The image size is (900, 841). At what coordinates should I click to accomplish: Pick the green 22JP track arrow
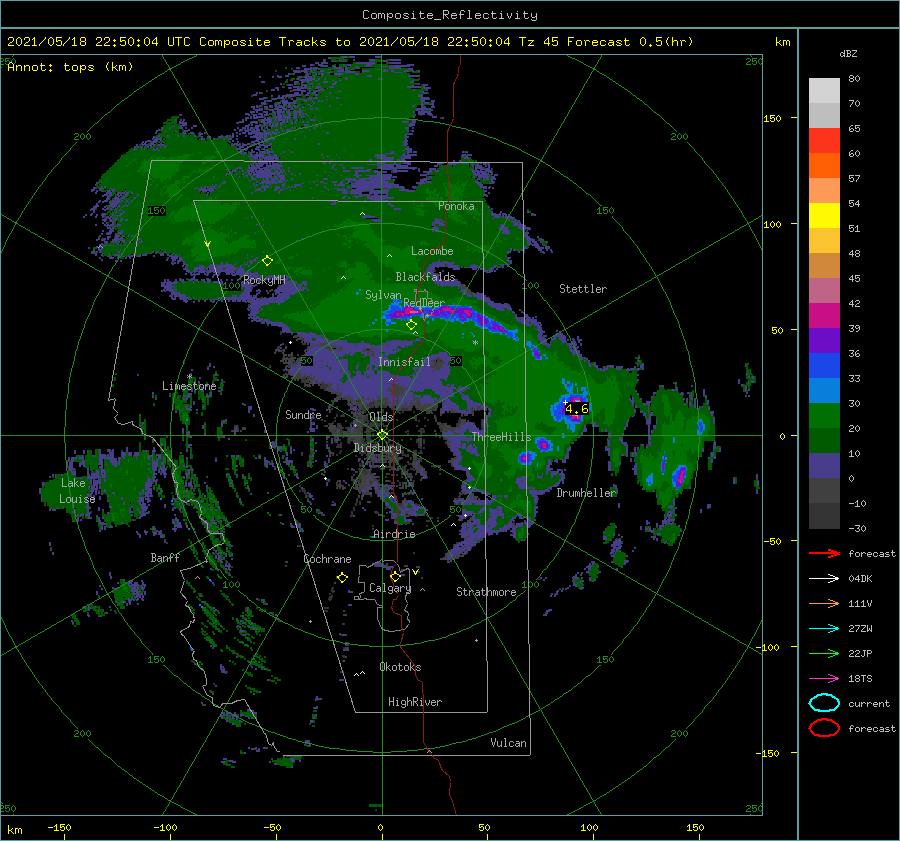824,653
